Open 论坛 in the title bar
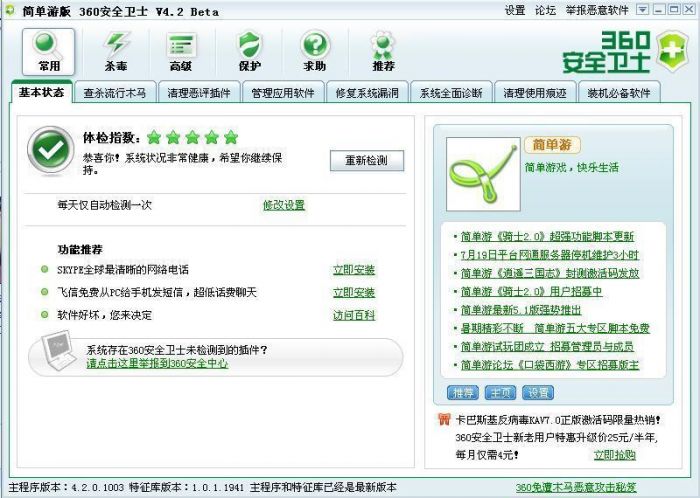The width and height of the screenshot is (700, 498). pyautogui.click(x=546, y=10)
